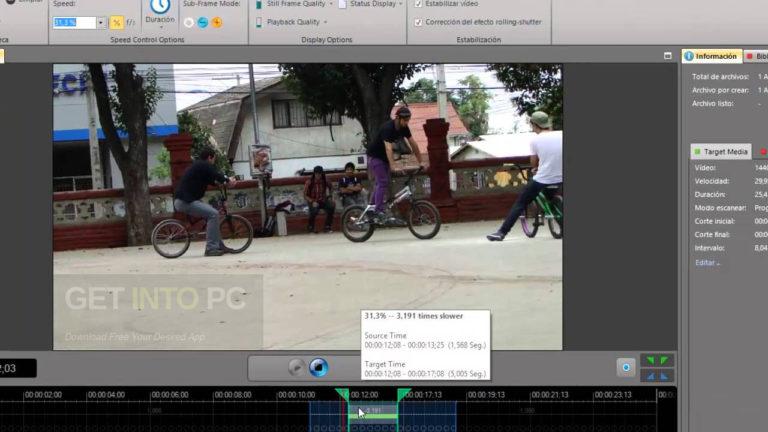
Task: Click the Status Display page icon
Action: (342, 4)
